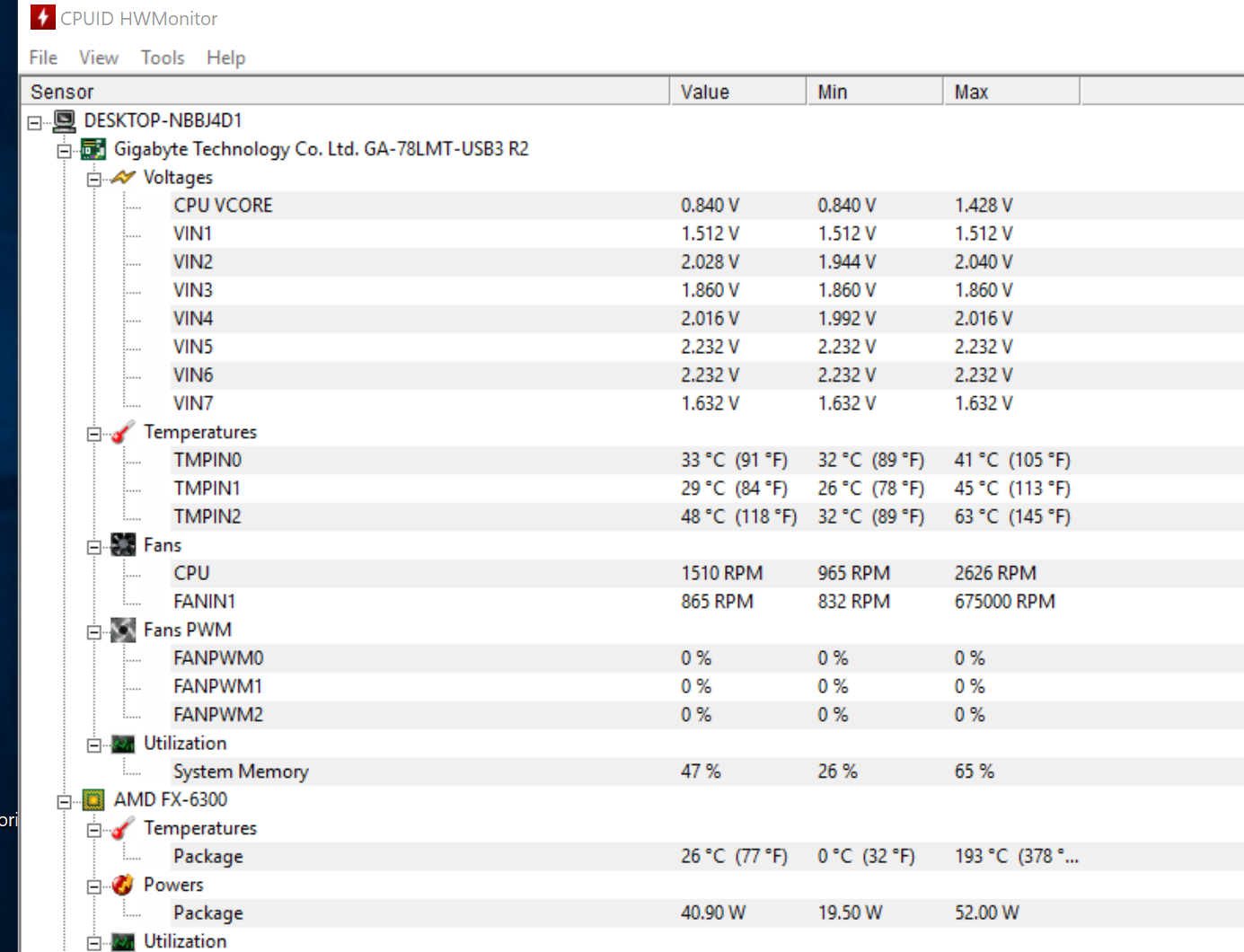
Task: Collapse the AMD FX-6300 node
Action: click(65, 801)
